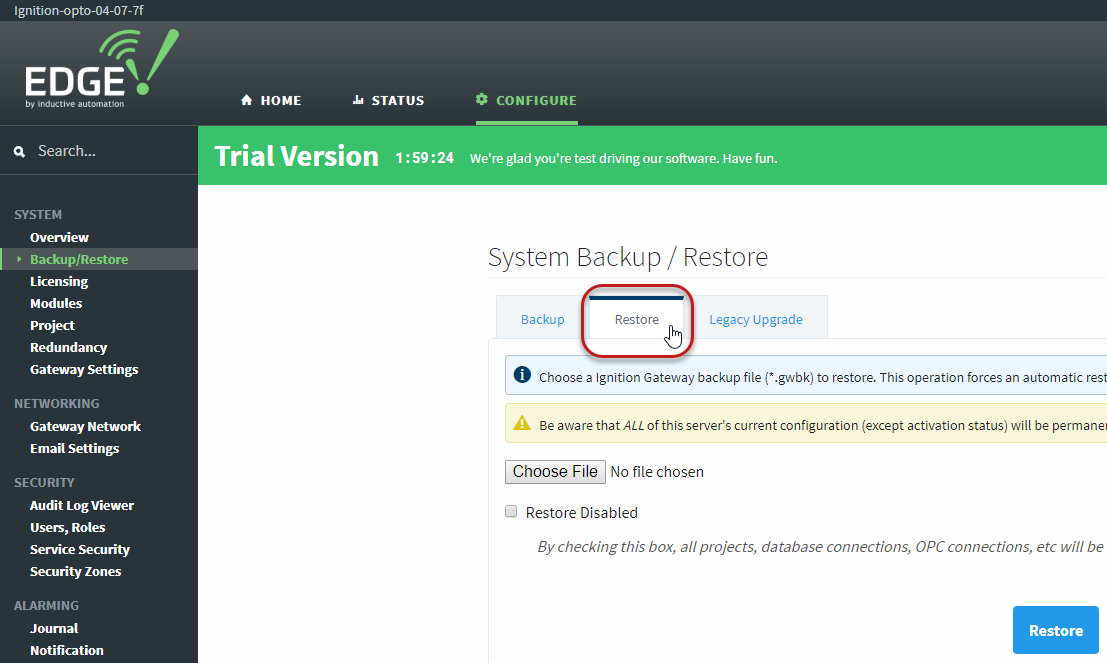Select the Restore tab
Viewport: 1107px width, 663px height.
[636, 319]
